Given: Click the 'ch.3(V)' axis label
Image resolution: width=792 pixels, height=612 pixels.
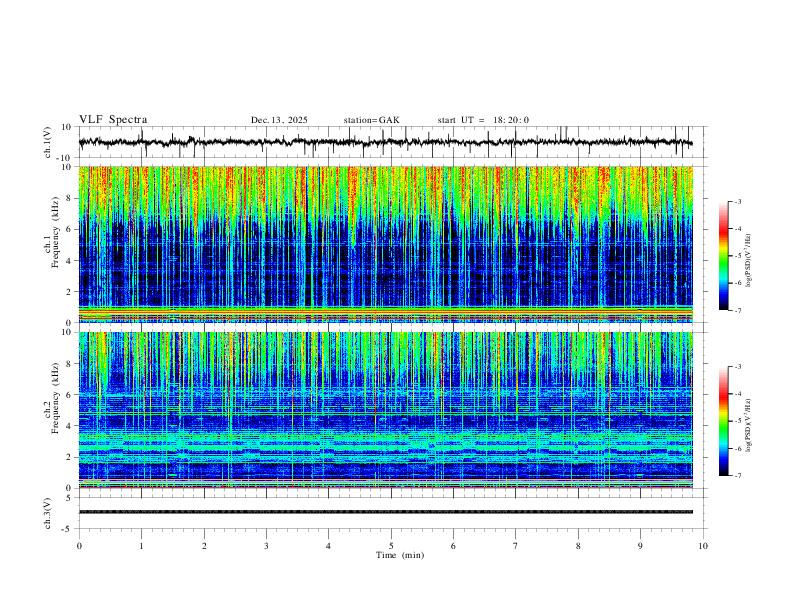Looking at the screenshot, I should coord(48,514).
